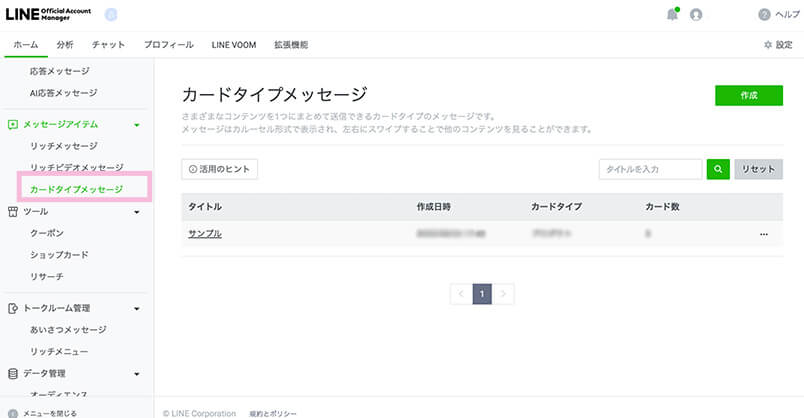Click the タイトルを入力 search field
804x418 pixels.
650,169
